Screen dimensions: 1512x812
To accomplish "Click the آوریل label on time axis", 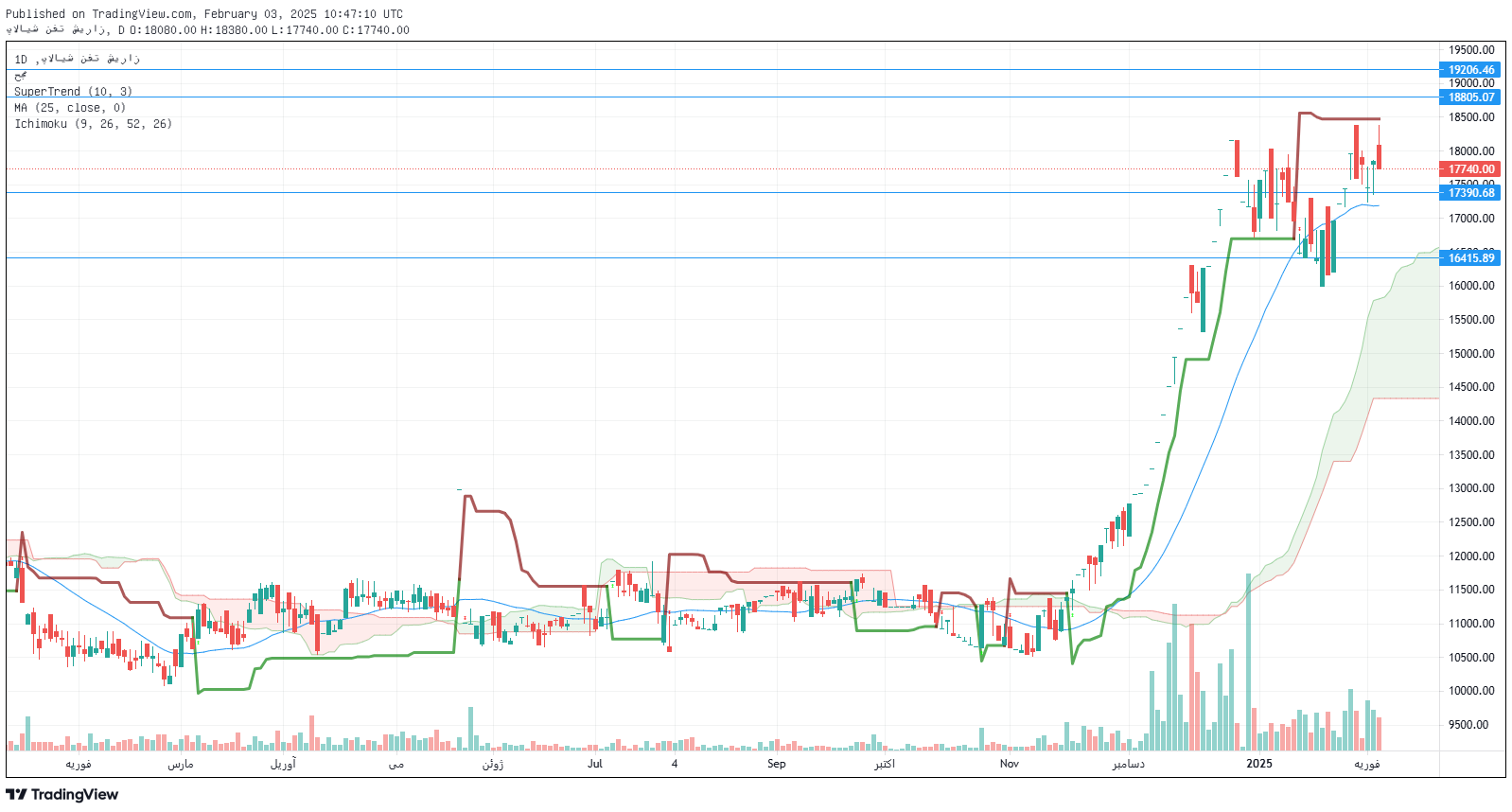I will coord(283,764).
